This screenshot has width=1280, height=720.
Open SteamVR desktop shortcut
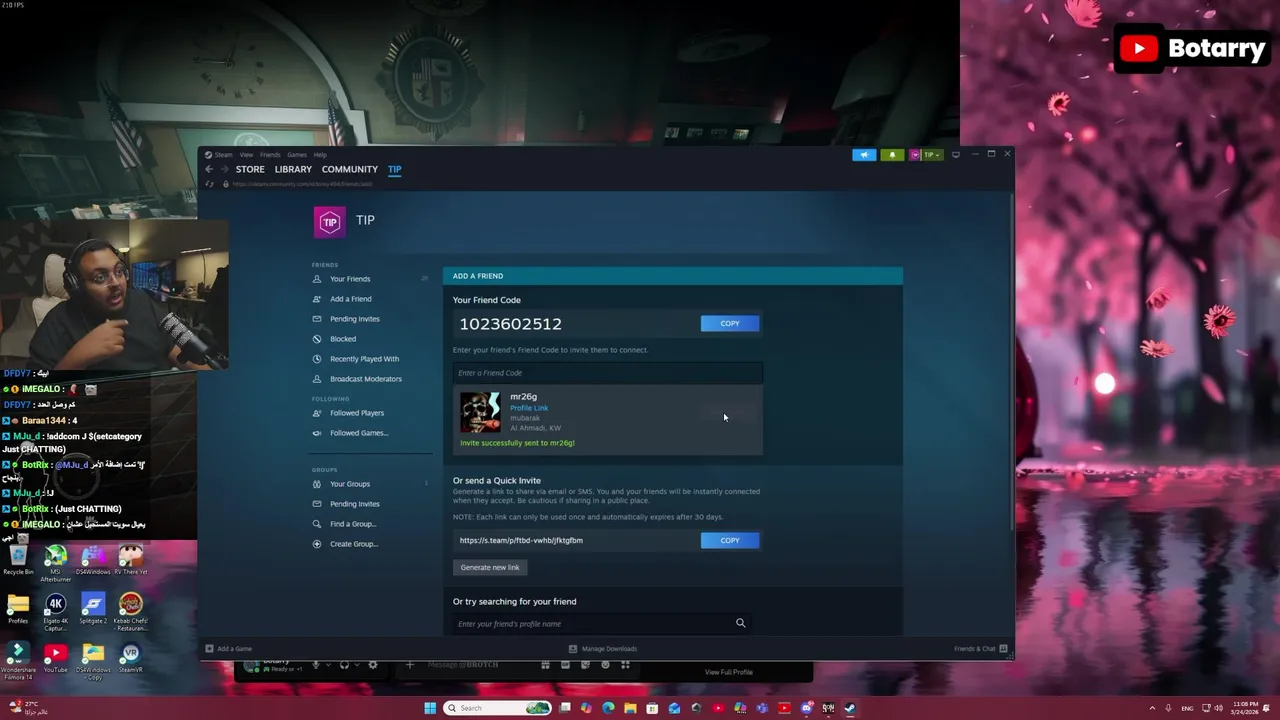point(130,659)
